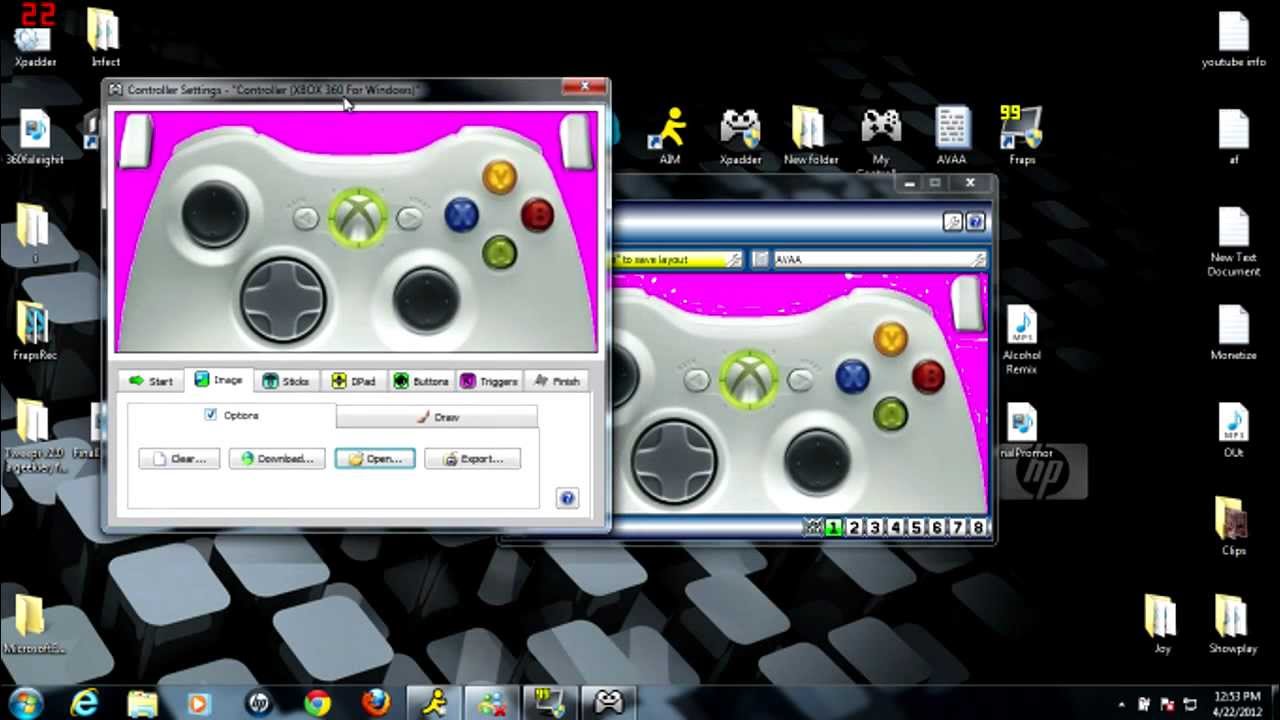The width and height of the screenshot is (1280, 720).
Task: Click the AVAA profile name field
Action: pos(870,259)
